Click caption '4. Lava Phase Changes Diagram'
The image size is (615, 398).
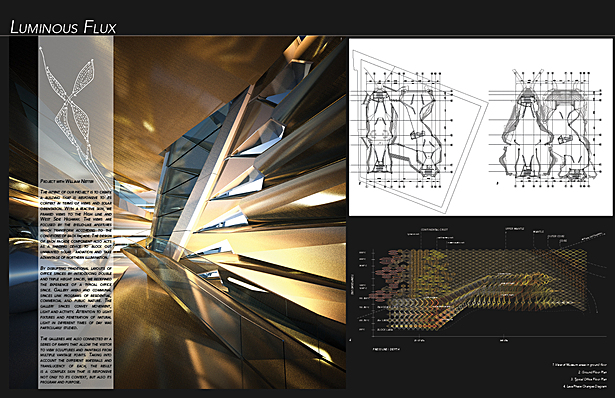tap(585, 386)
